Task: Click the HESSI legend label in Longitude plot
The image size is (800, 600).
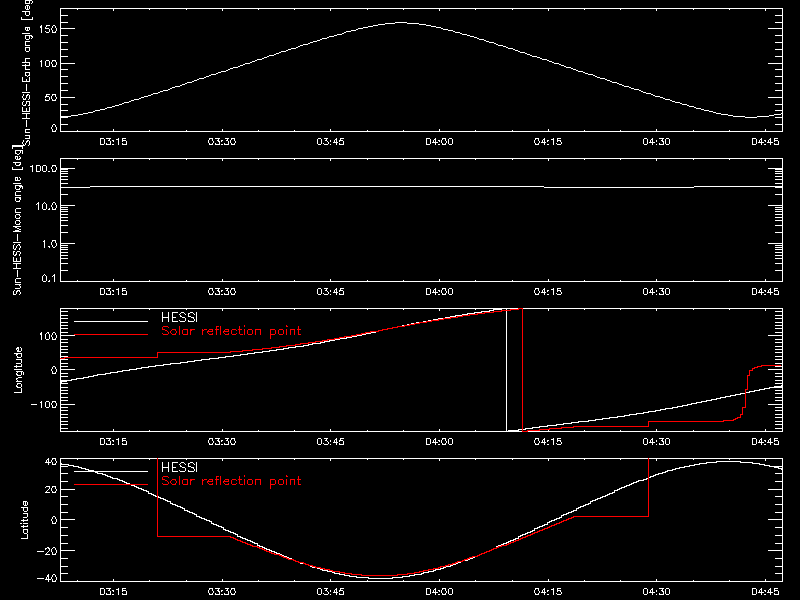Action: [179, 317]
